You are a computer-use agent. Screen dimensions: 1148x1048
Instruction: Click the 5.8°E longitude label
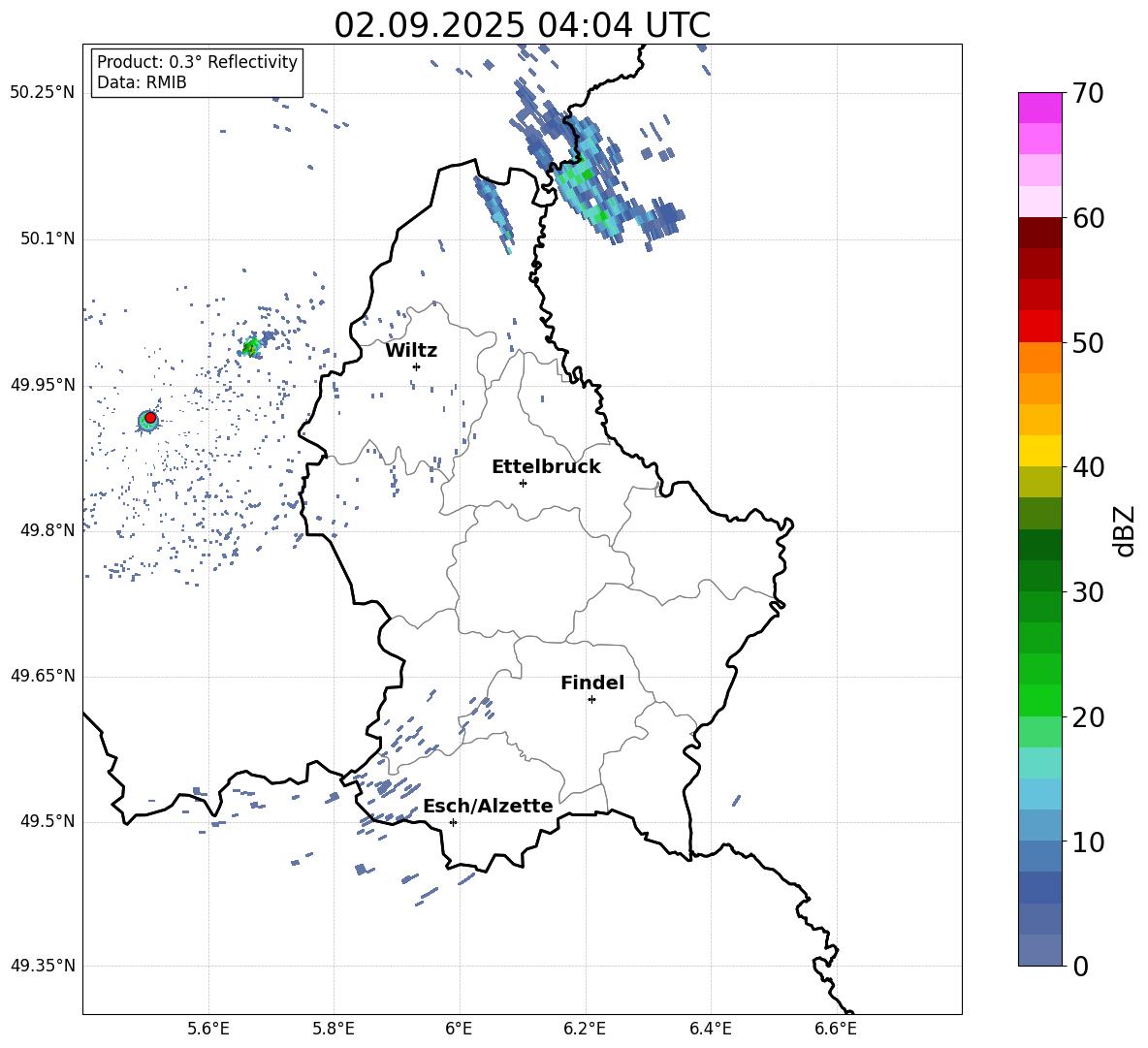pyautogui.click(x=334, y=1029)
